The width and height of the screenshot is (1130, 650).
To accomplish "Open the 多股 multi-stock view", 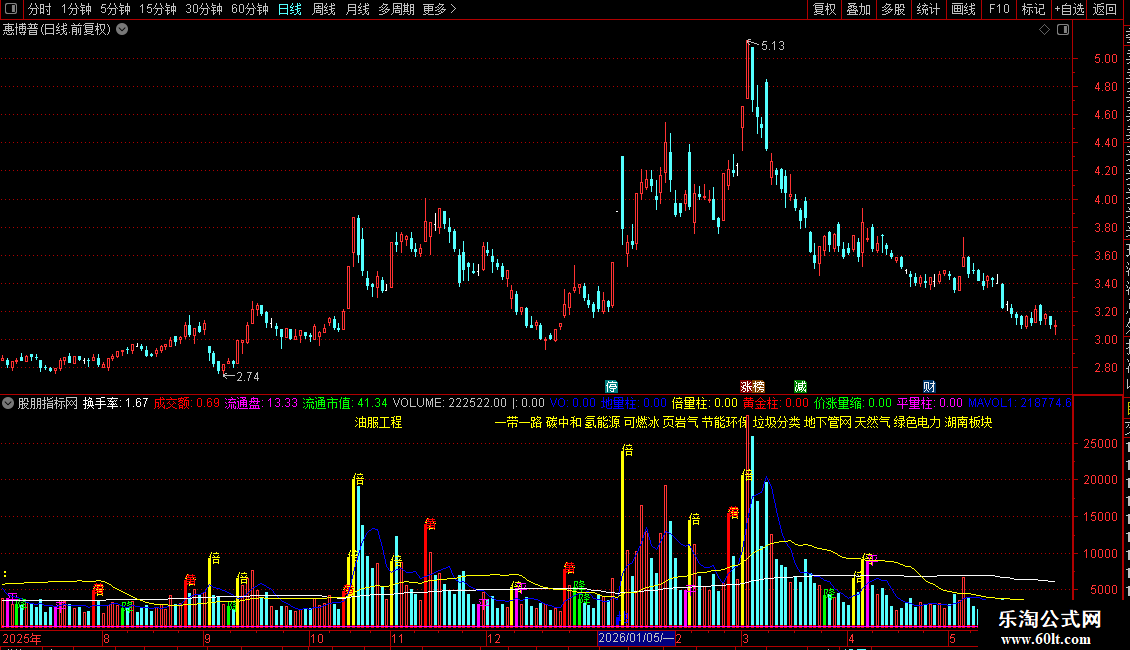I will [x=893, y=9].
